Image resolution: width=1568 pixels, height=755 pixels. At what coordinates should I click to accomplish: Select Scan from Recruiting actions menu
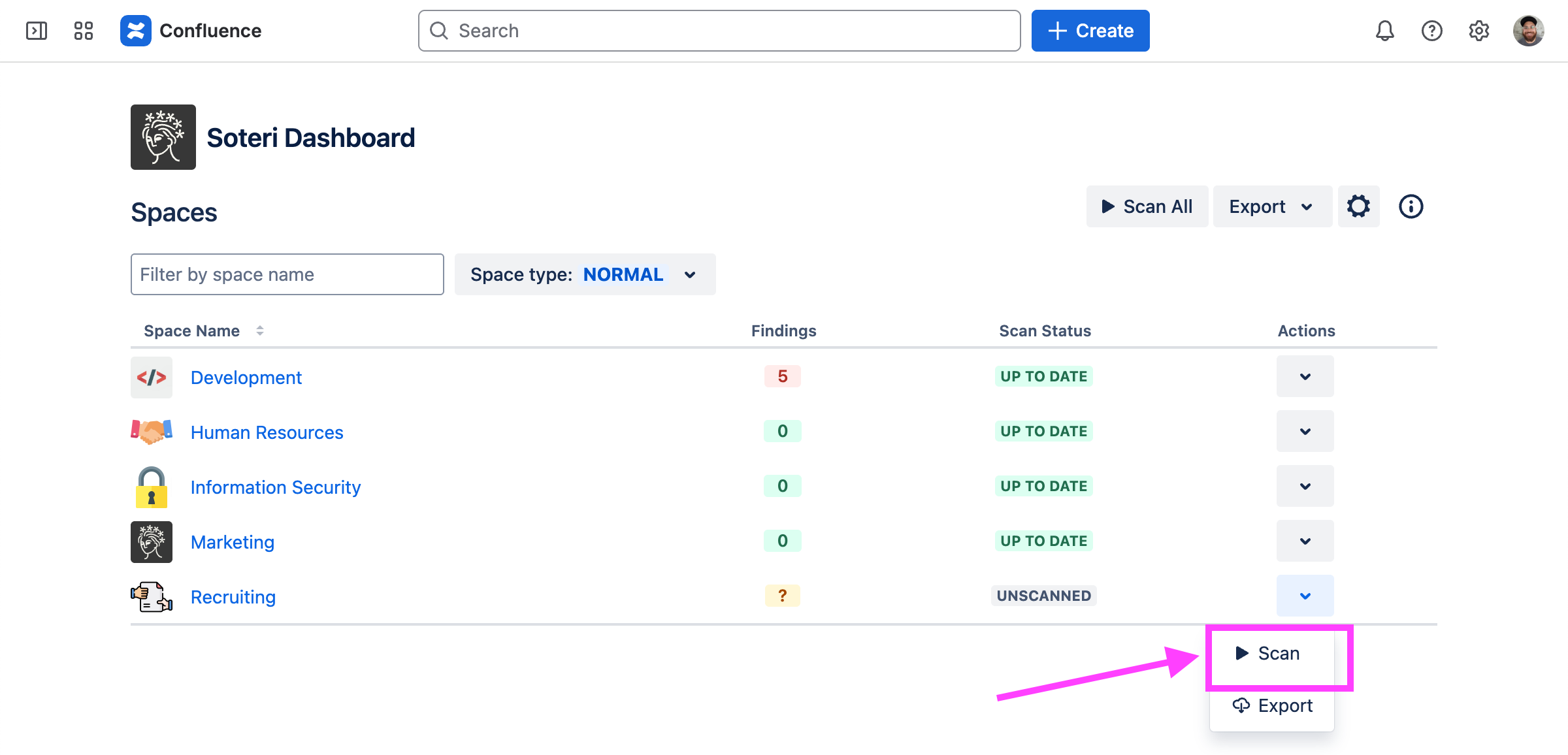1269,653
